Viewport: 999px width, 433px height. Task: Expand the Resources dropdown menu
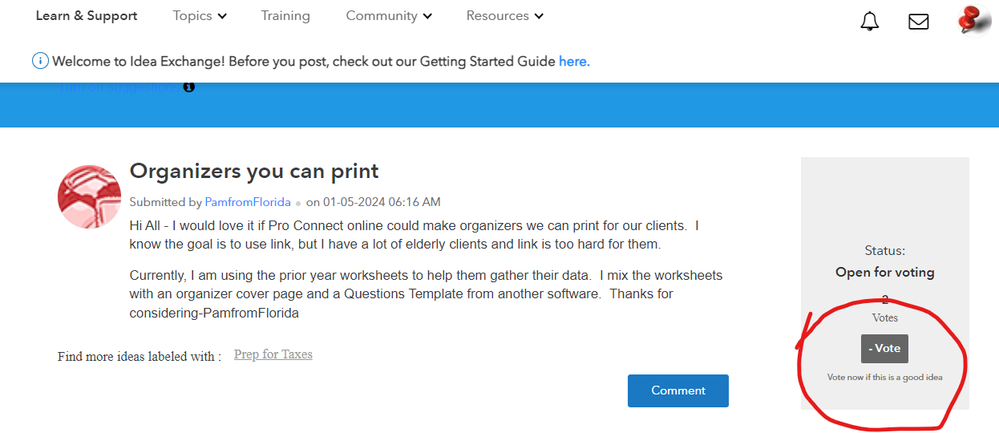(504, 16)
